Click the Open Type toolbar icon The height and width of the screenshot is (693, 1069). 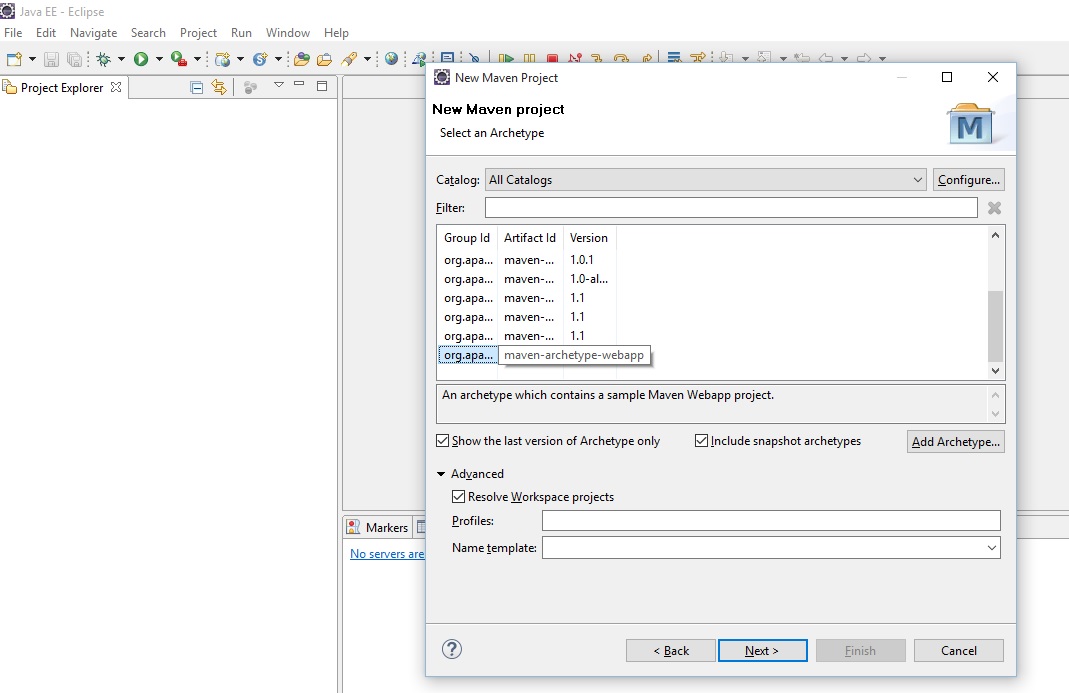click(301, 59)
